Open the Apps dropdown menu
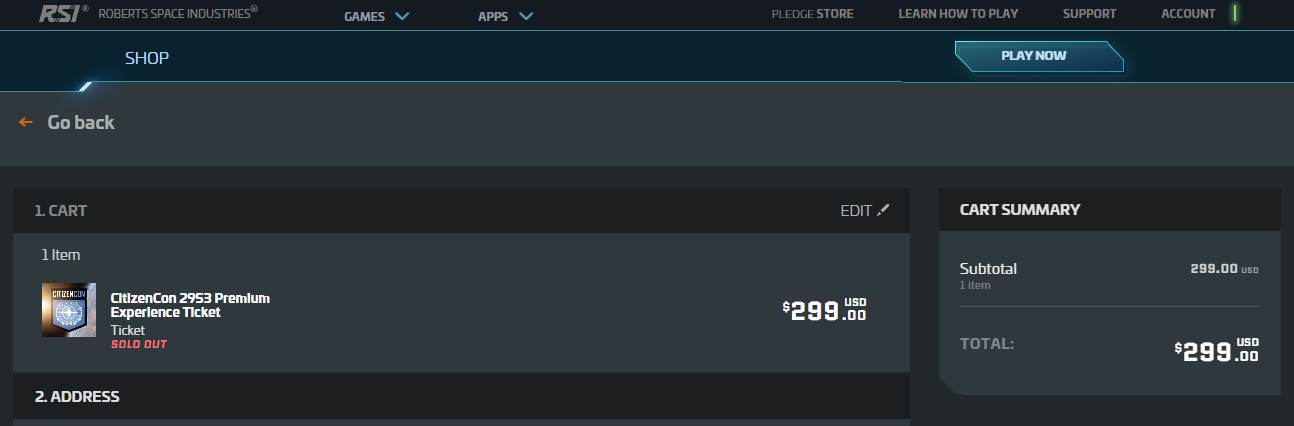Image resolution: width=1294 pixels, height=426 pixels. [x=505, y=16]
